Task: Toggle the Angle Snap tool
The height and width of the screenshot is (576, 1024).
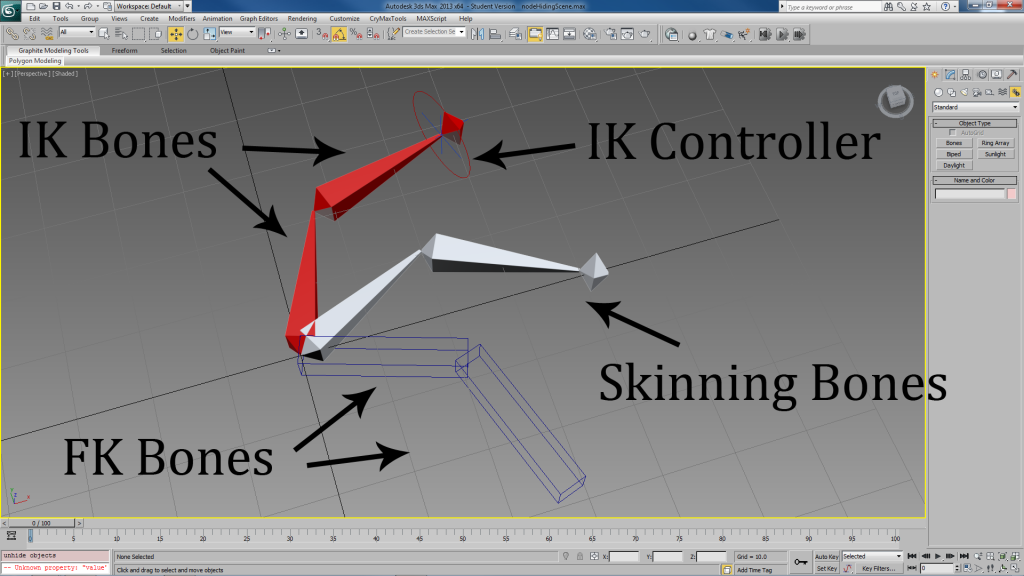Action: tap(339, 33)
